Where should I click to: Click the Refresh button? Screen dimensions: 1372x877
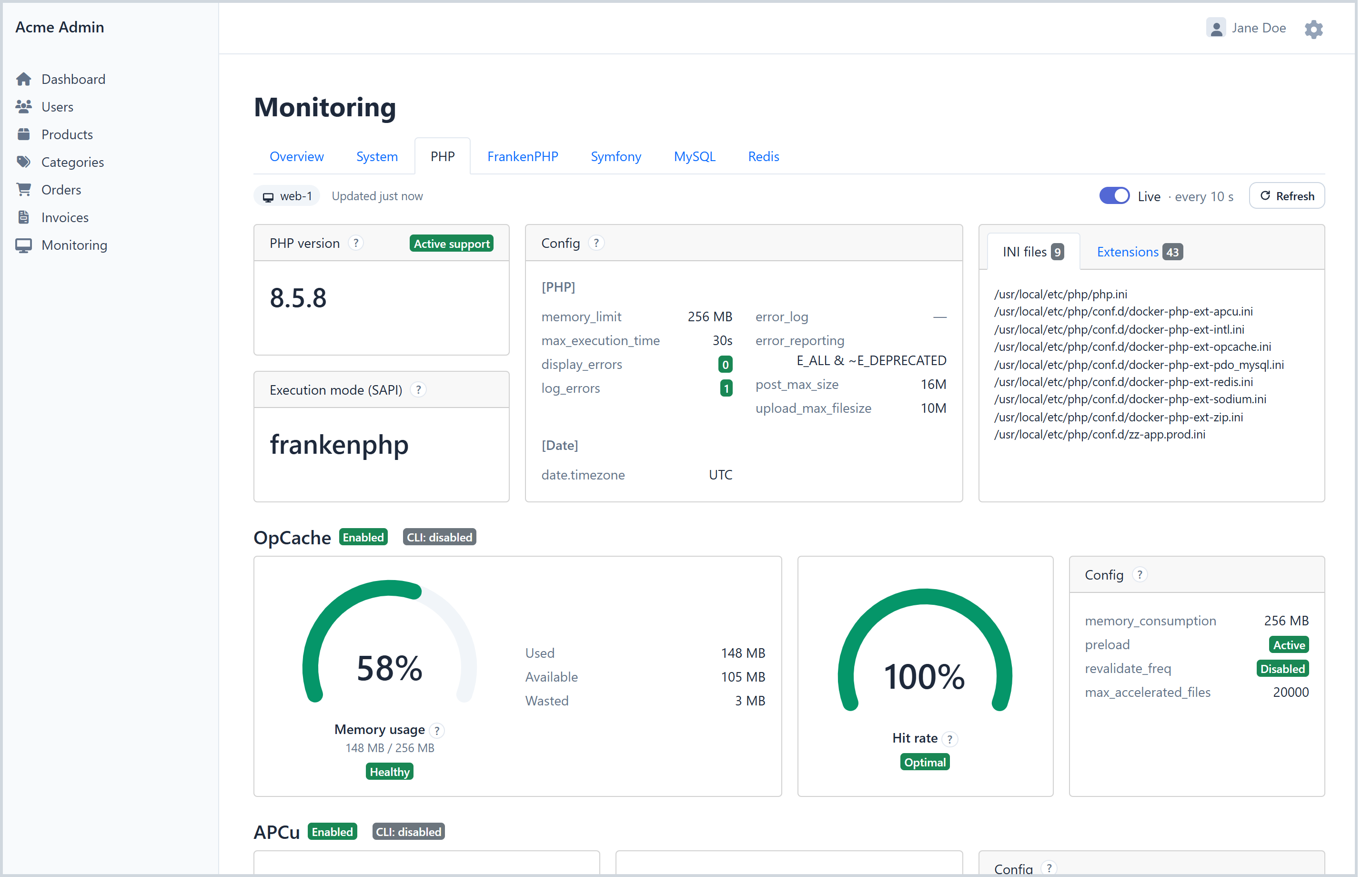(1287, 196)
